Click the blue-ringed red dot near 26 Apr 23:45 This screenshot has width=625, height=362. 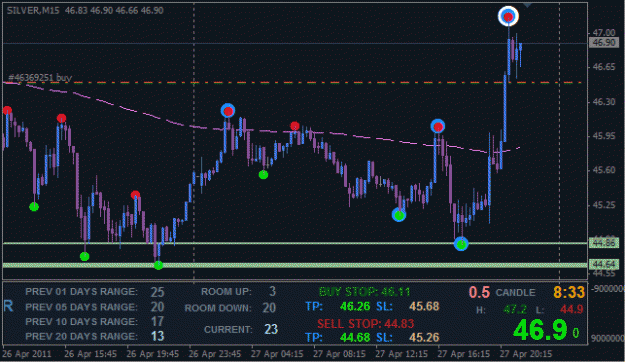pos(228,111)
